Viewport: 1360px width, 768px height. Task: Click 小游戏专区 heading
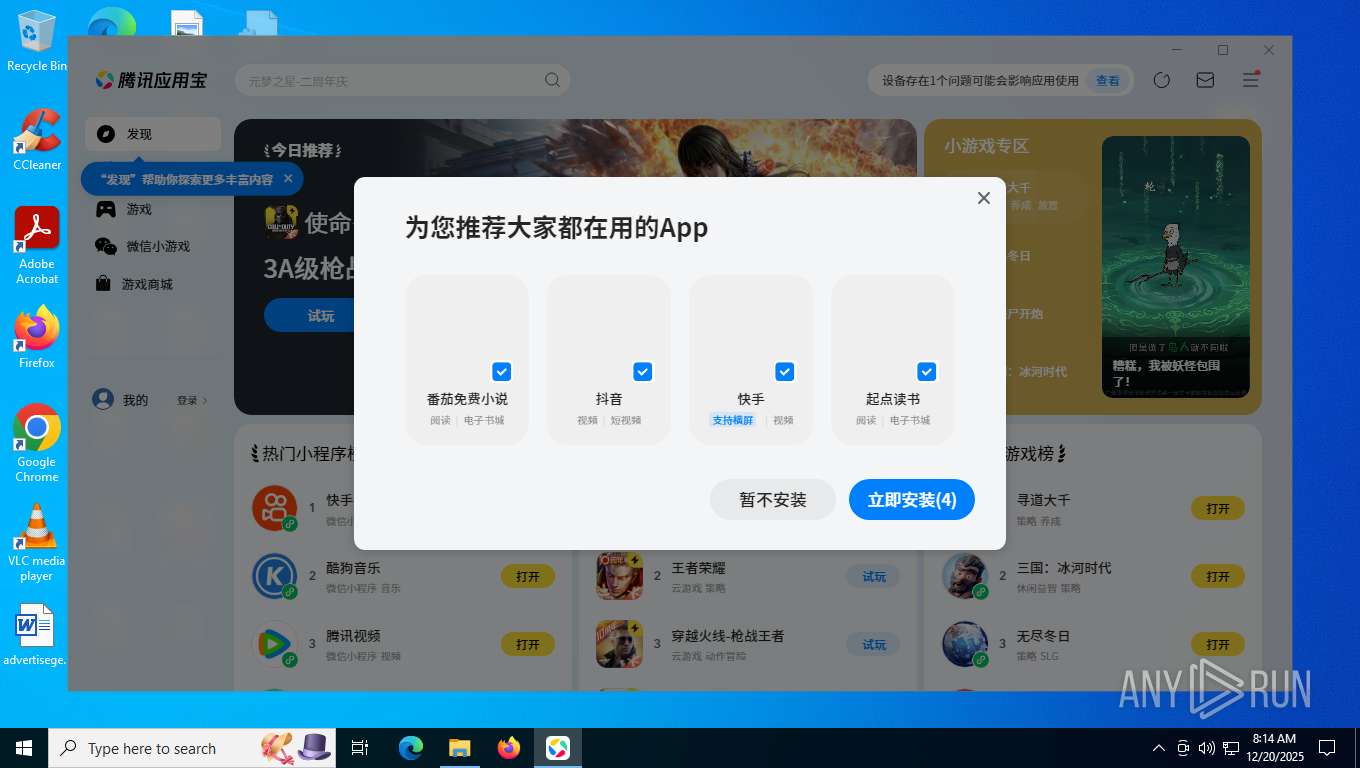tap(986, 146)
